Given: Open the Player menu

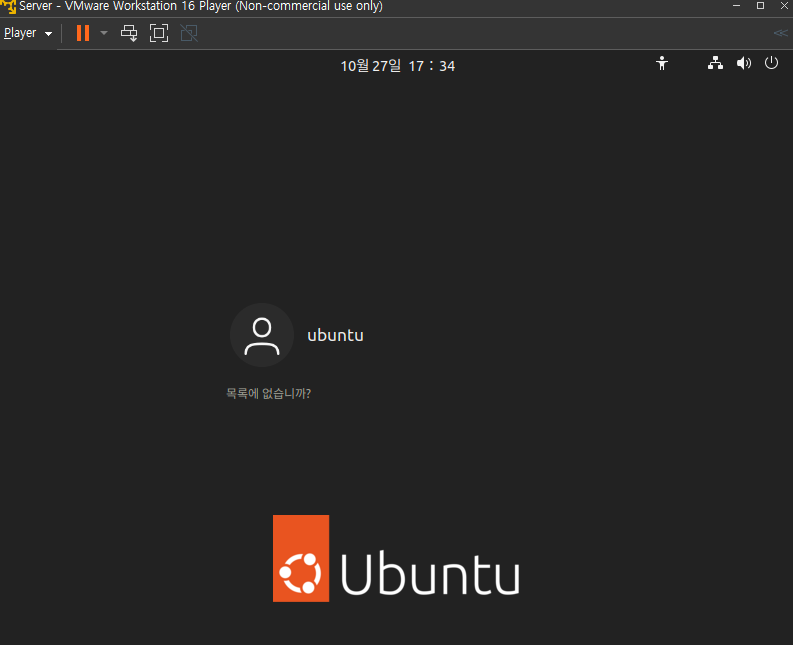Looking at the screenshot, I should (27, 33).
